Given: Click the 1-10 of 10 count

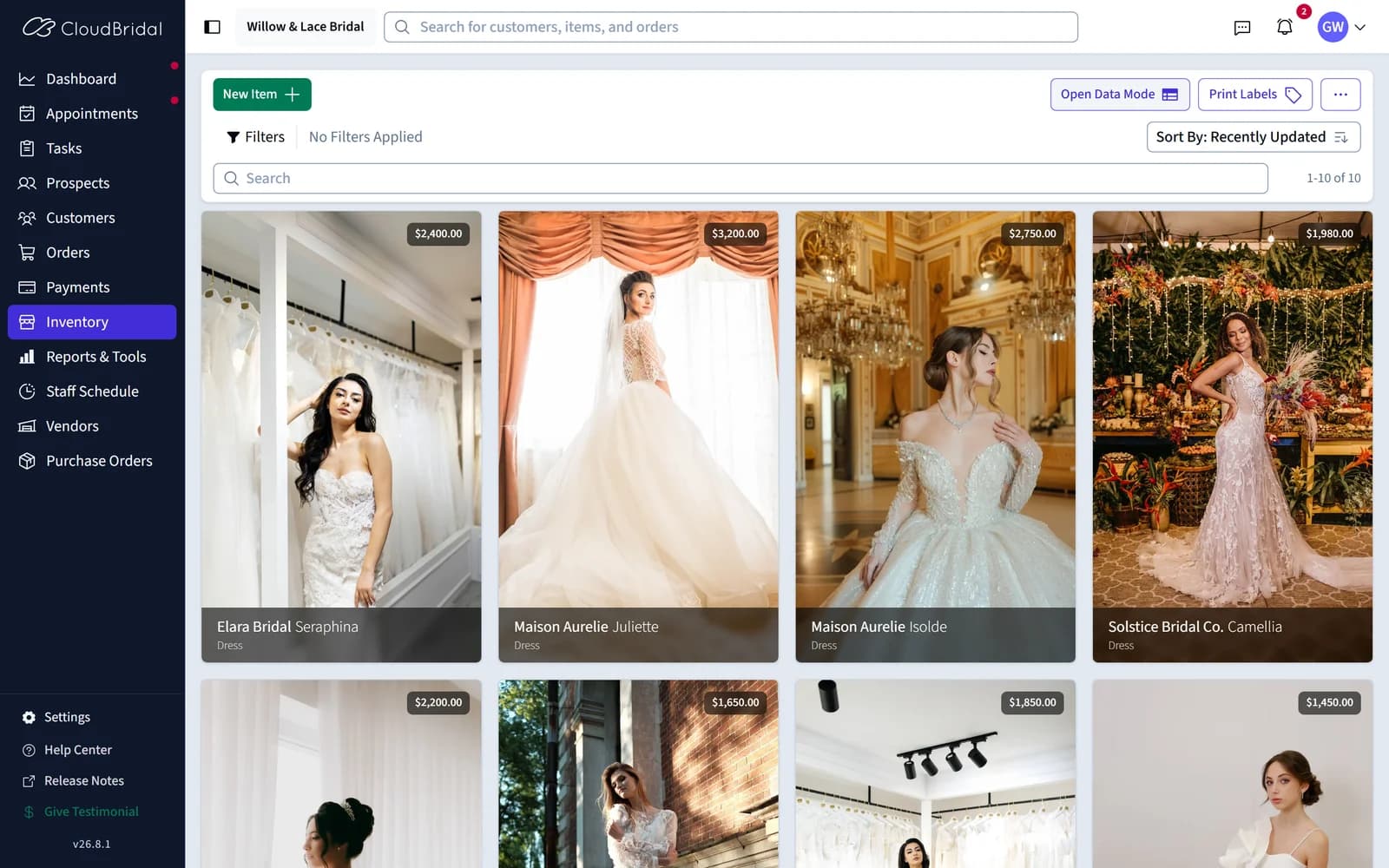Looking at the screenshot, I should [x=1333, y=178].
